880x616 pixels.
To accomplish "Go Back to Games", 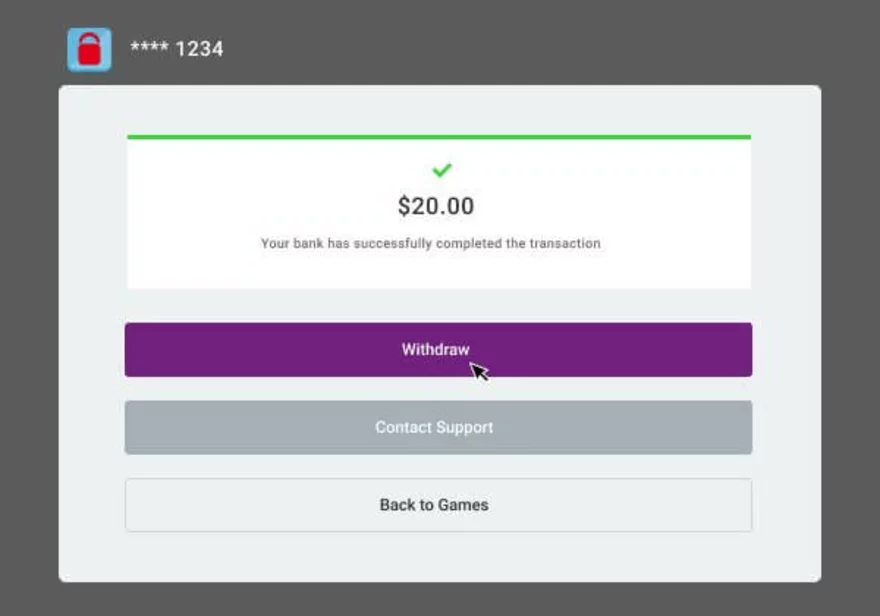I will (x=438, y=505).
